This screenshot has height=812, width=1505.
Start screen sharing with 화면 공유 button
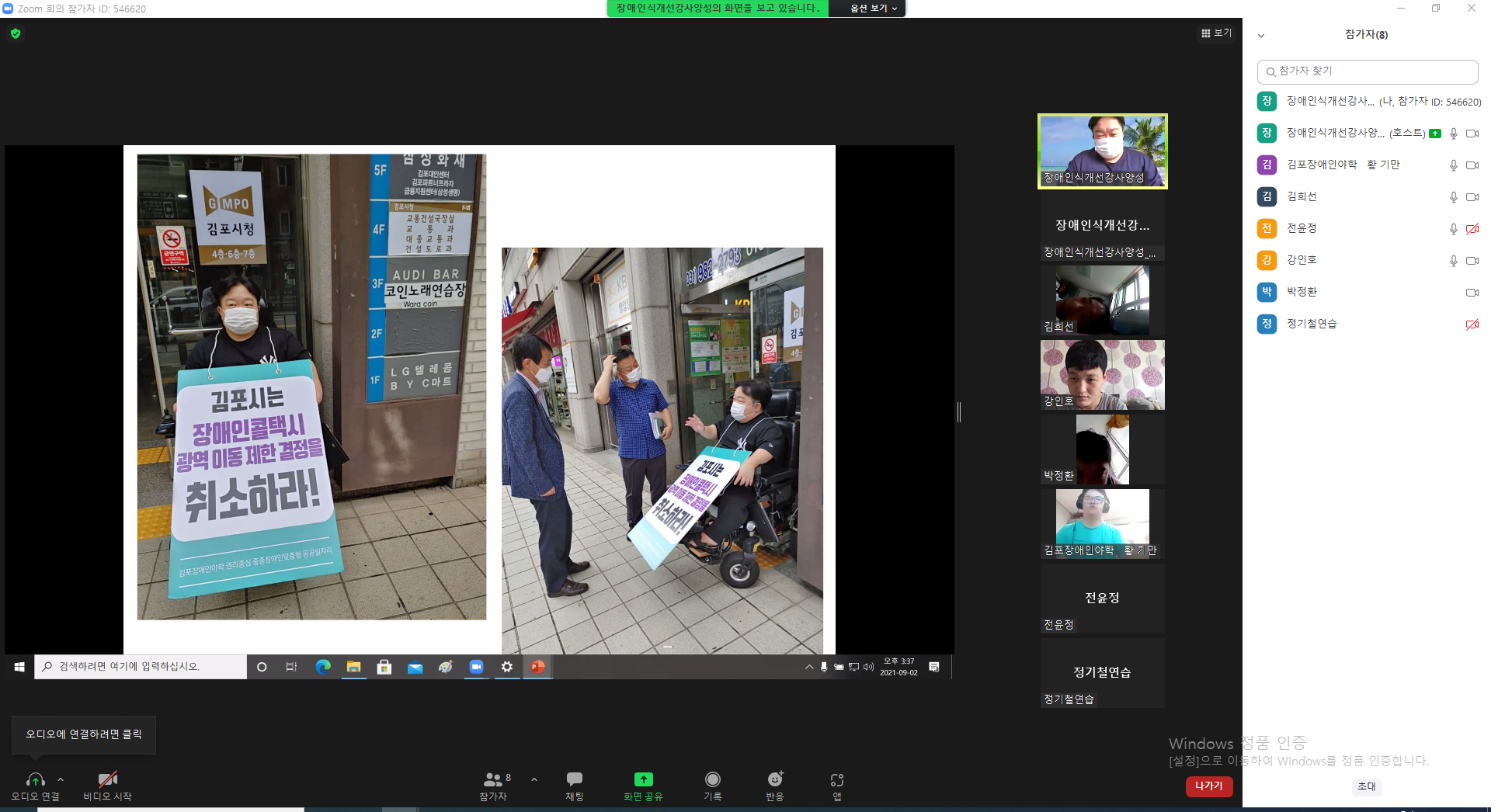point(643,786)
